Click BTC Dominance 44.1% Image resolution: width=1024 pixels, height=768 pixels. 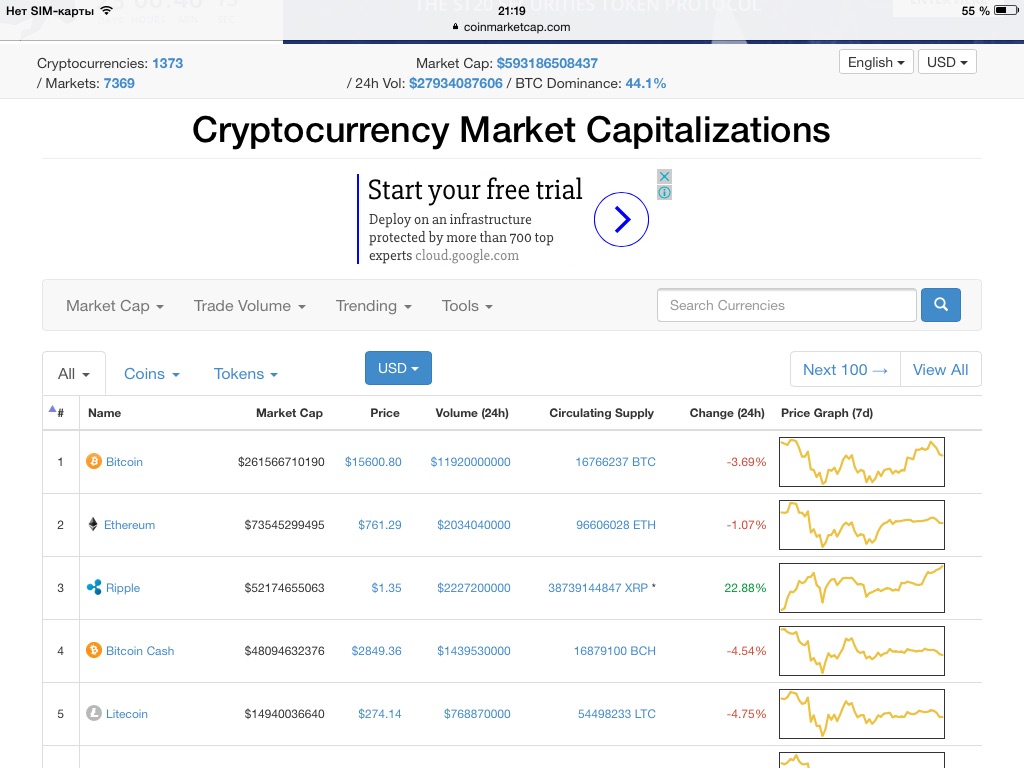click(646, 84)
